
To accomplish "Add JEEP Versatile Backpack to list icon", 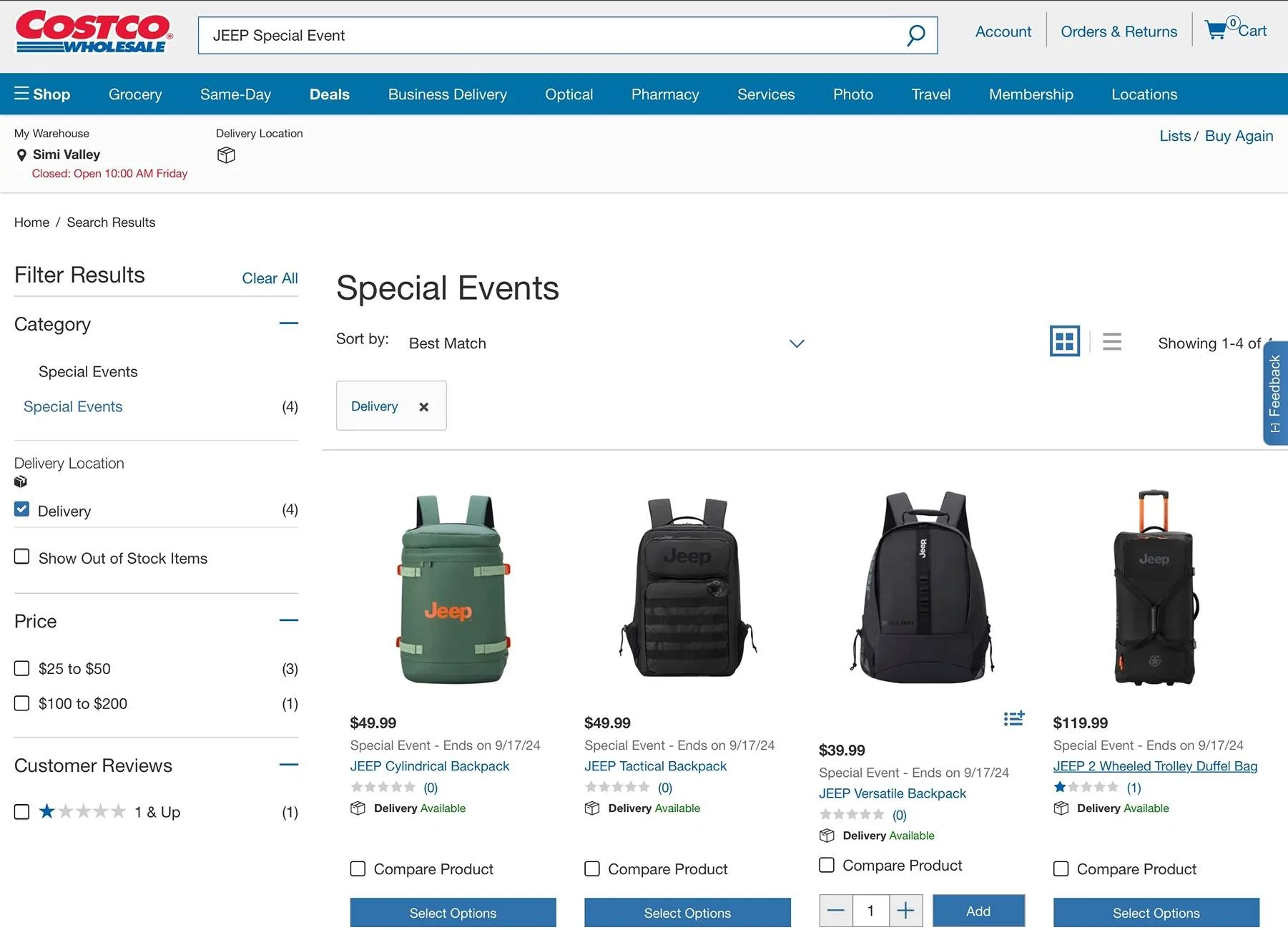I will pos(1014,718).
